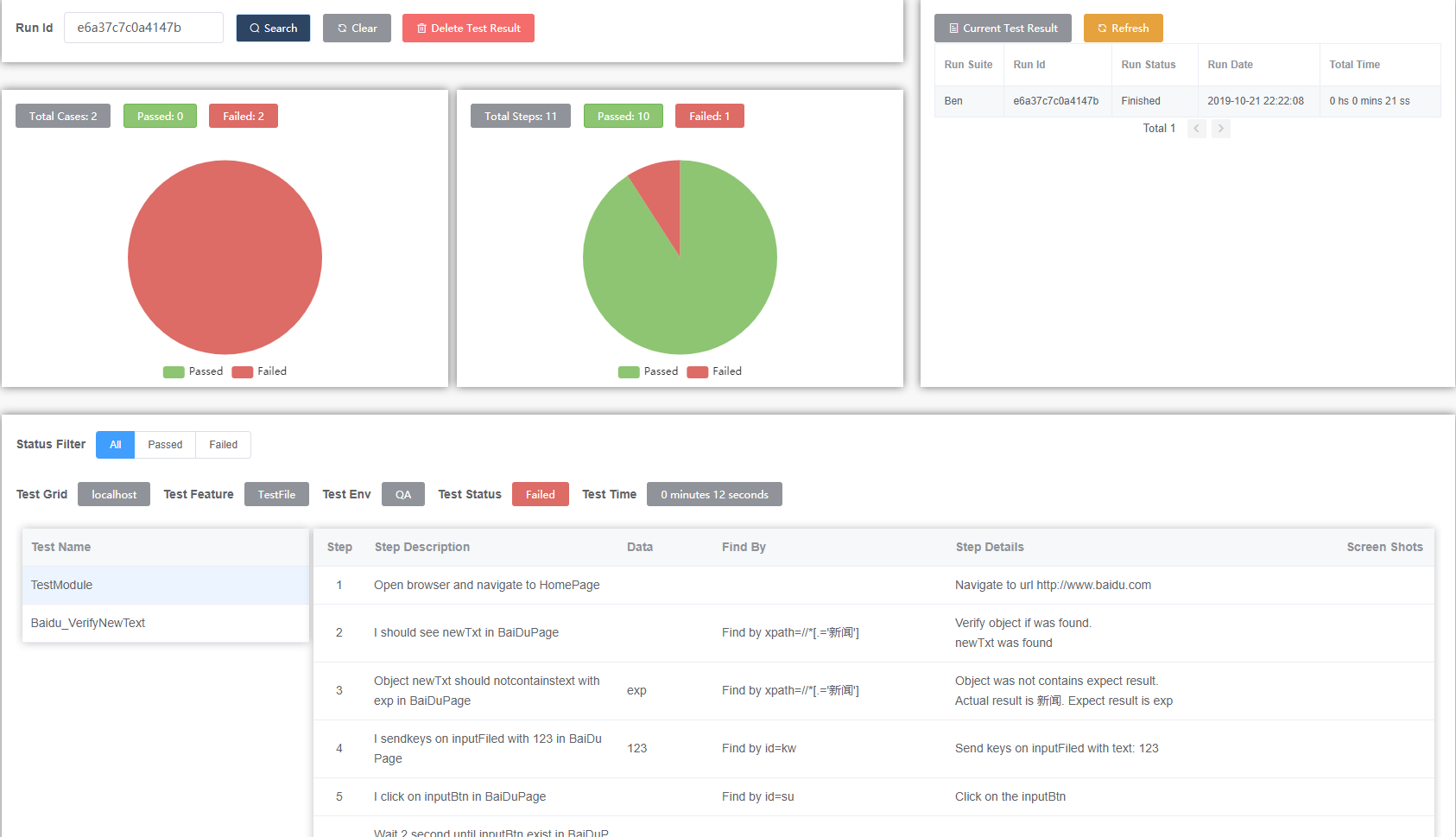Click the Passed: 10 tag
1456x837 pixels.
point(624,116)
